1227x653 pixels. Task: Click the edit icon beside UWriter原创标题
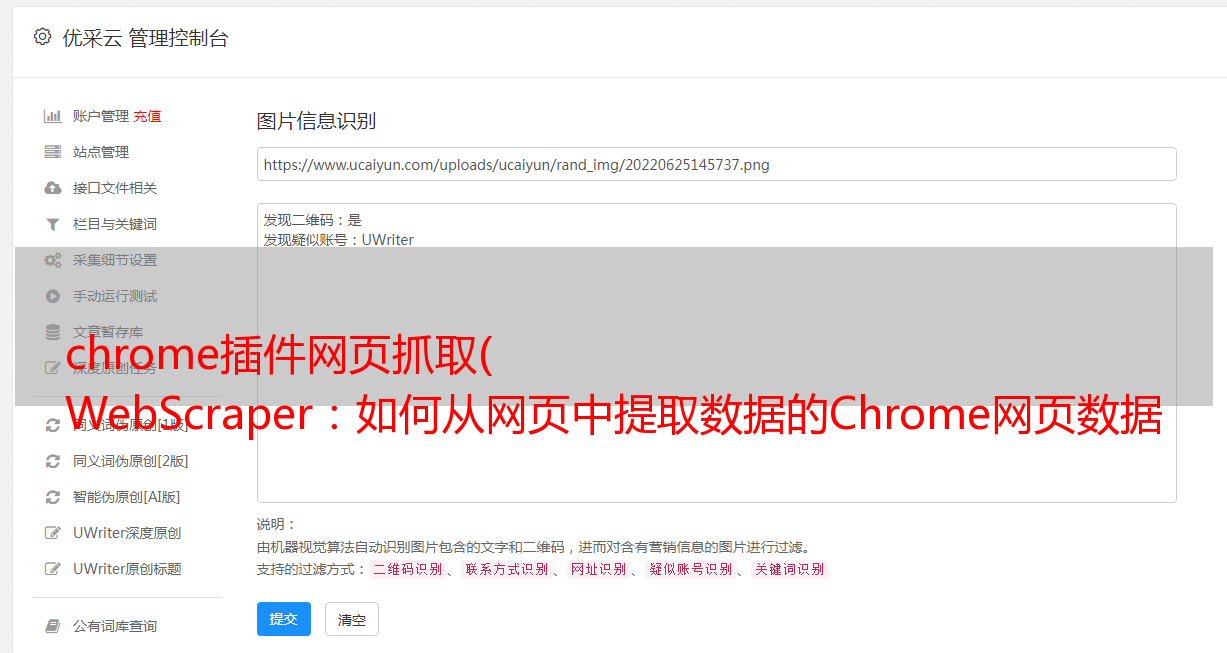[x=53, y=569]
